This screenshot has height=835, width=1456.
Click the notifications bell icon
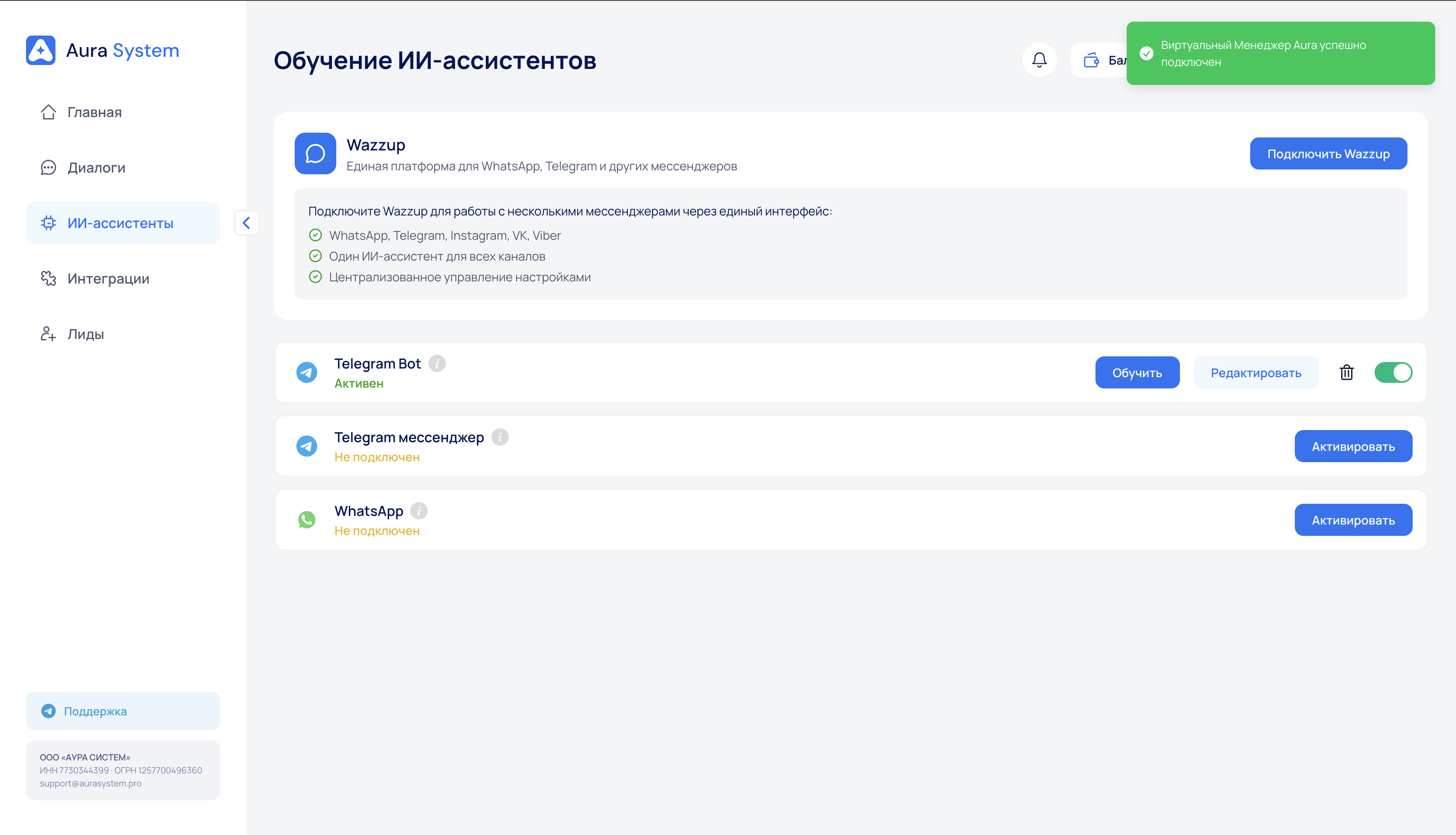coord(1039,60)
